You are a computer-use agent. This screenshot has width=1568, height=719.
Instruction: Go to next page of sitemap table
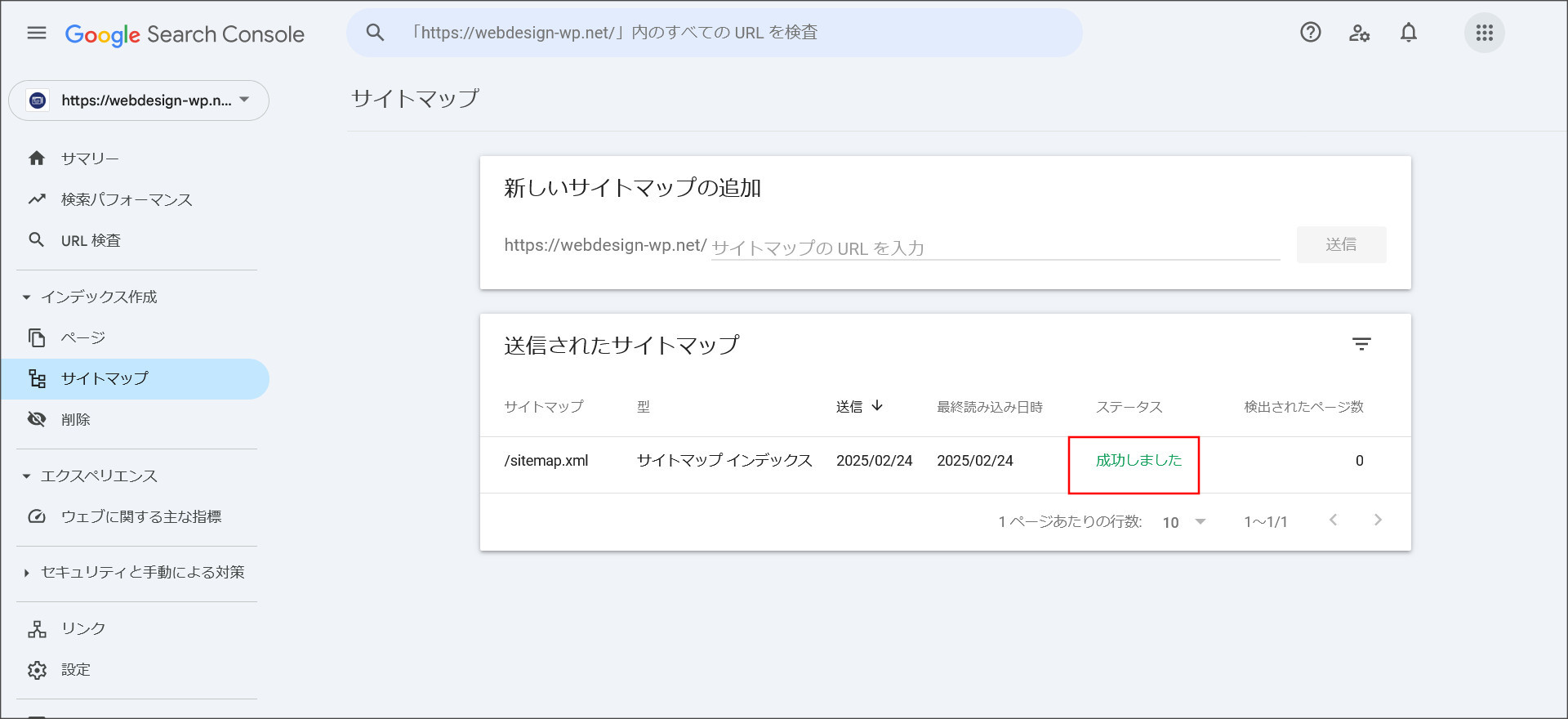coord(1378,520)
